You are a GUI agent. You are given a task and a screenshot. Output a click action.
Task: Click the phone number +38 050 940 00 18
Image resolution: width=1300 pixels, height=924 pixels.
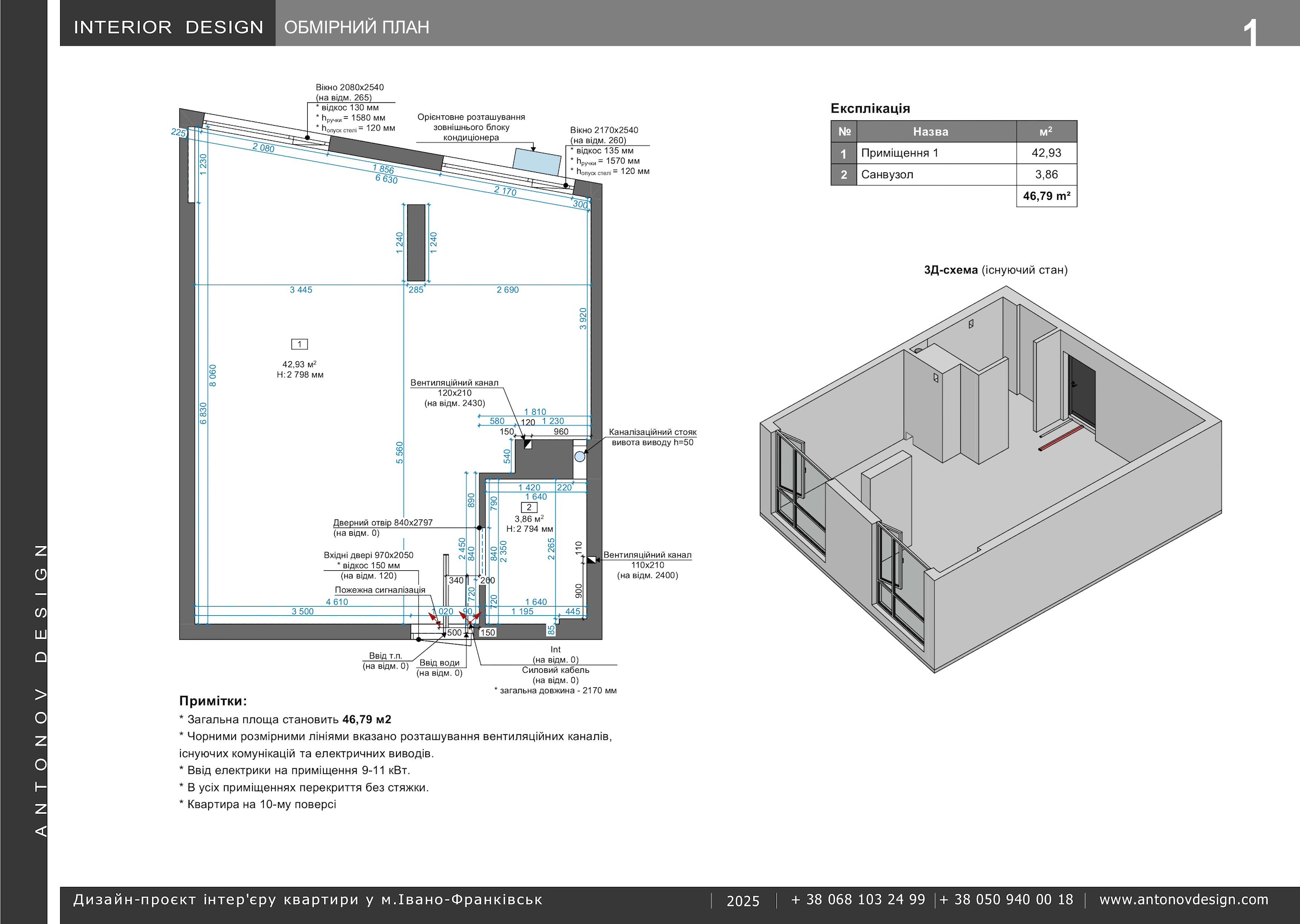(1006, 900)
